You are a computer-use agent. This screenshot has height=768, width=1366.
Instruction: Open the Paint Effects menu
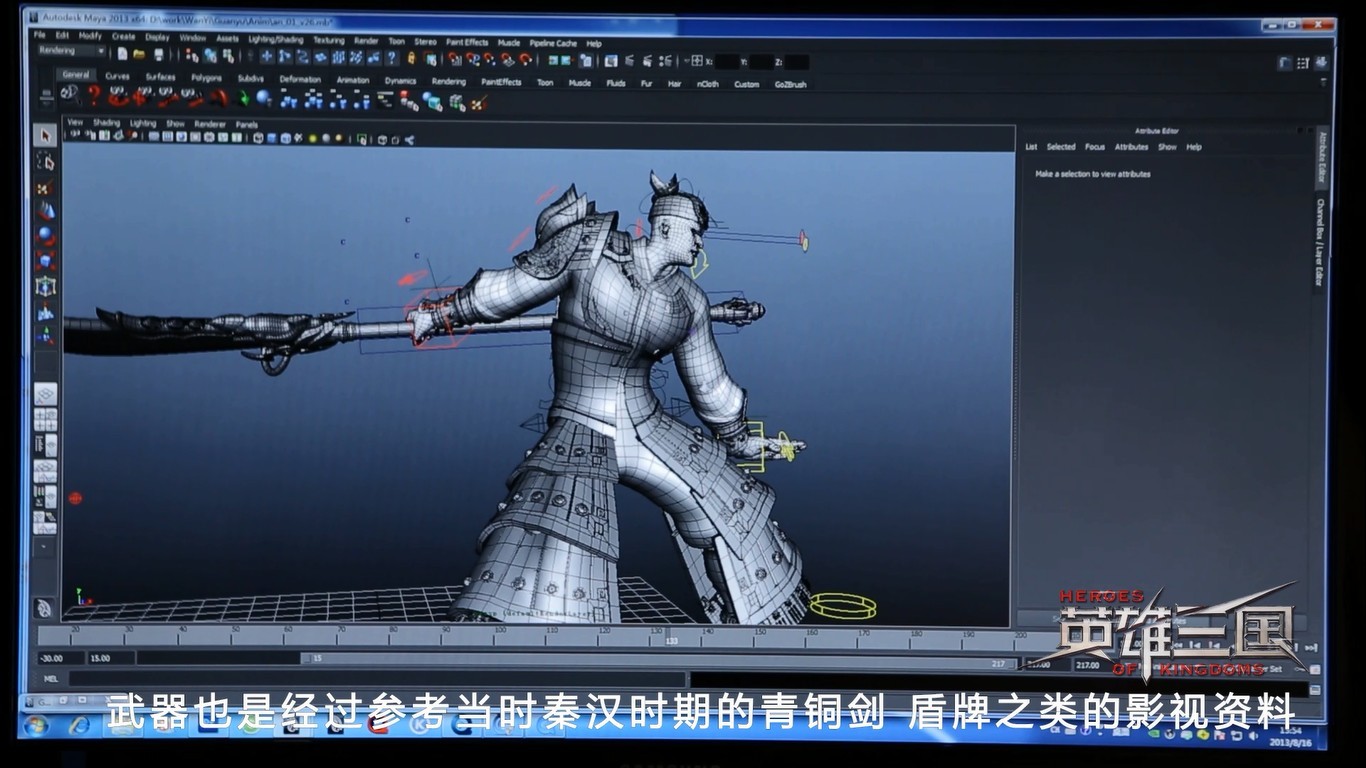click(467, 42)
